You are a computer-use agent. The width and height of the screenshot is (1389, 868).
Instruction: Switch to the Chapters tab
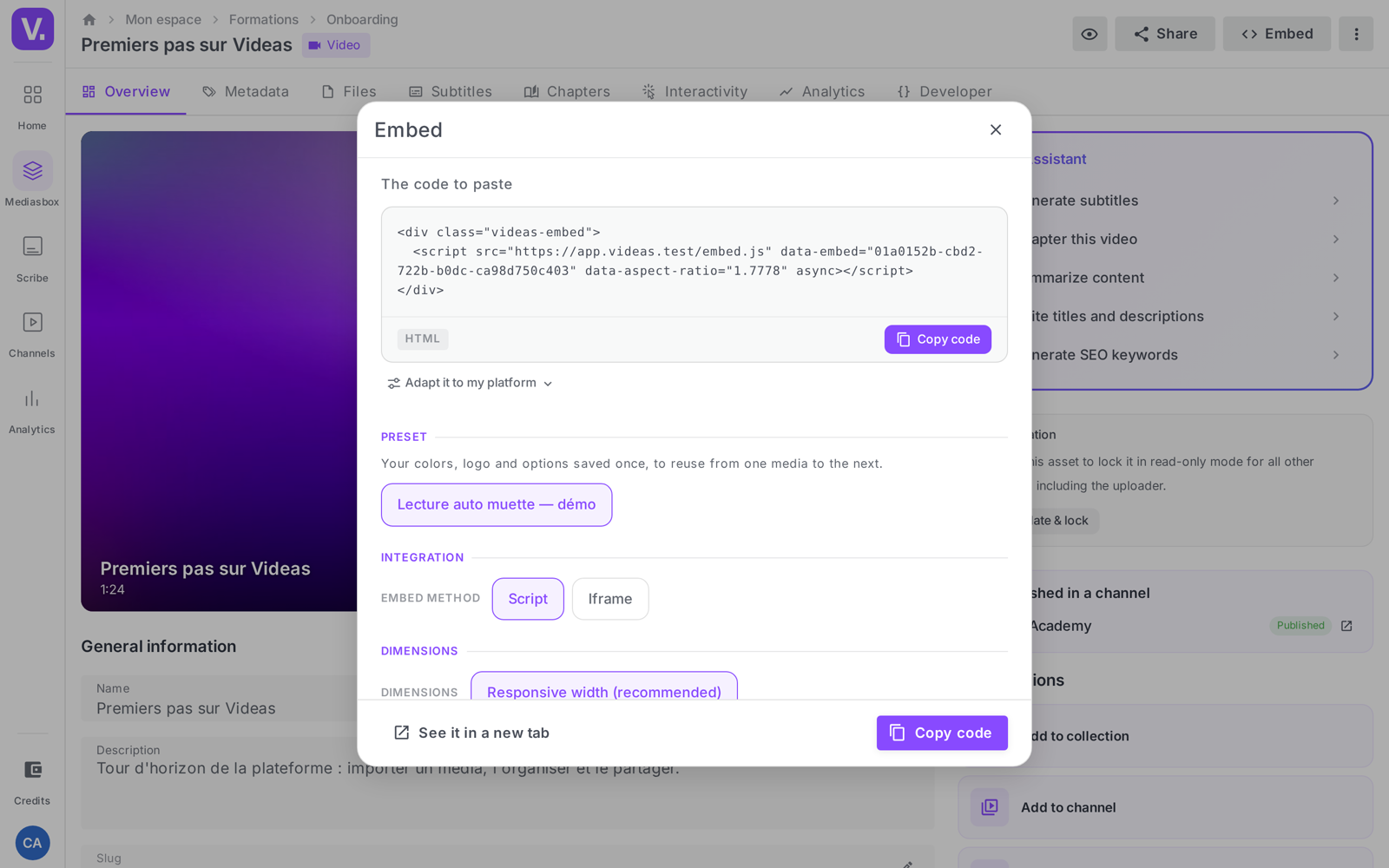567,91
